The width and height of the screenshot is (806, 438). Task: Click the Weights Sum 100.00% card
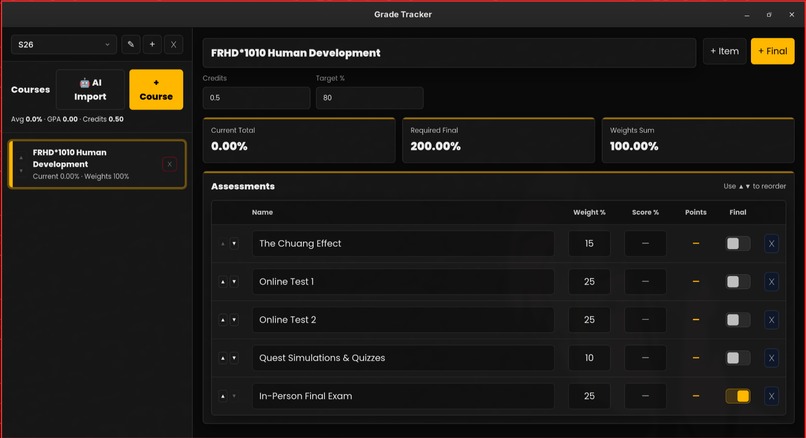click(x=698, y=140)
